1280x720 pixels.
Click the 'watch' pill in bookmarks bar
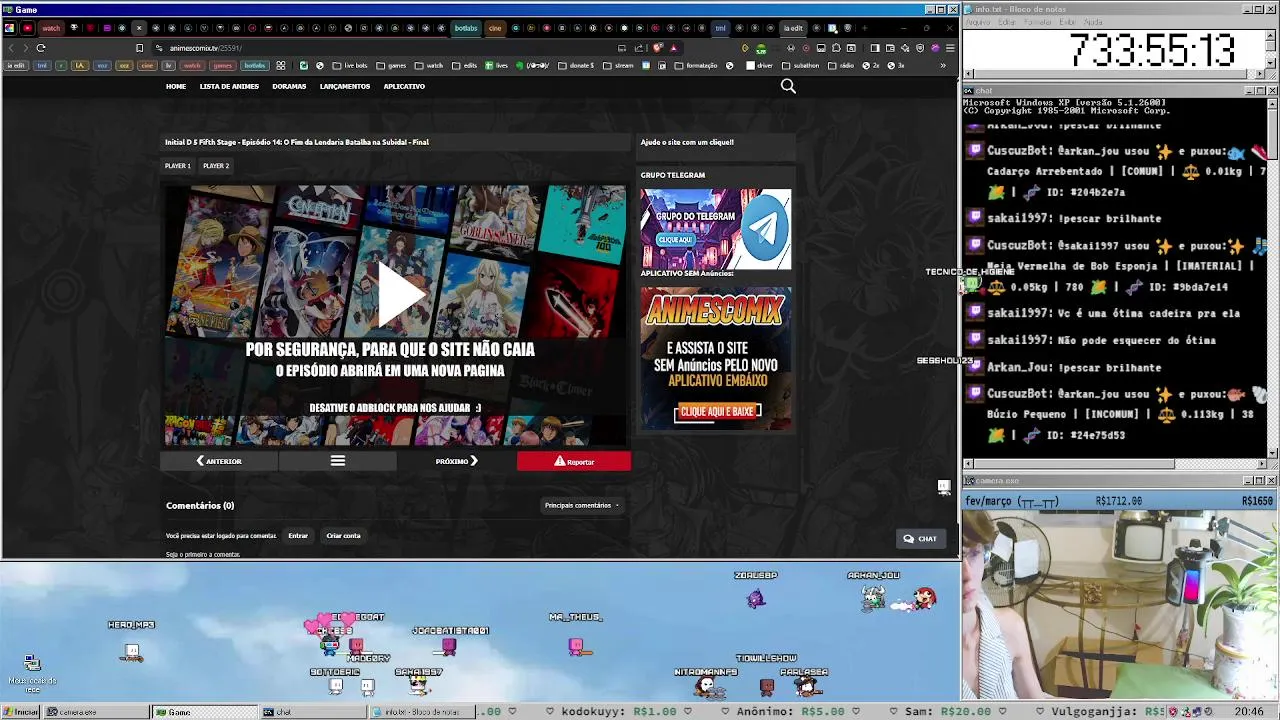click(192, 66)
